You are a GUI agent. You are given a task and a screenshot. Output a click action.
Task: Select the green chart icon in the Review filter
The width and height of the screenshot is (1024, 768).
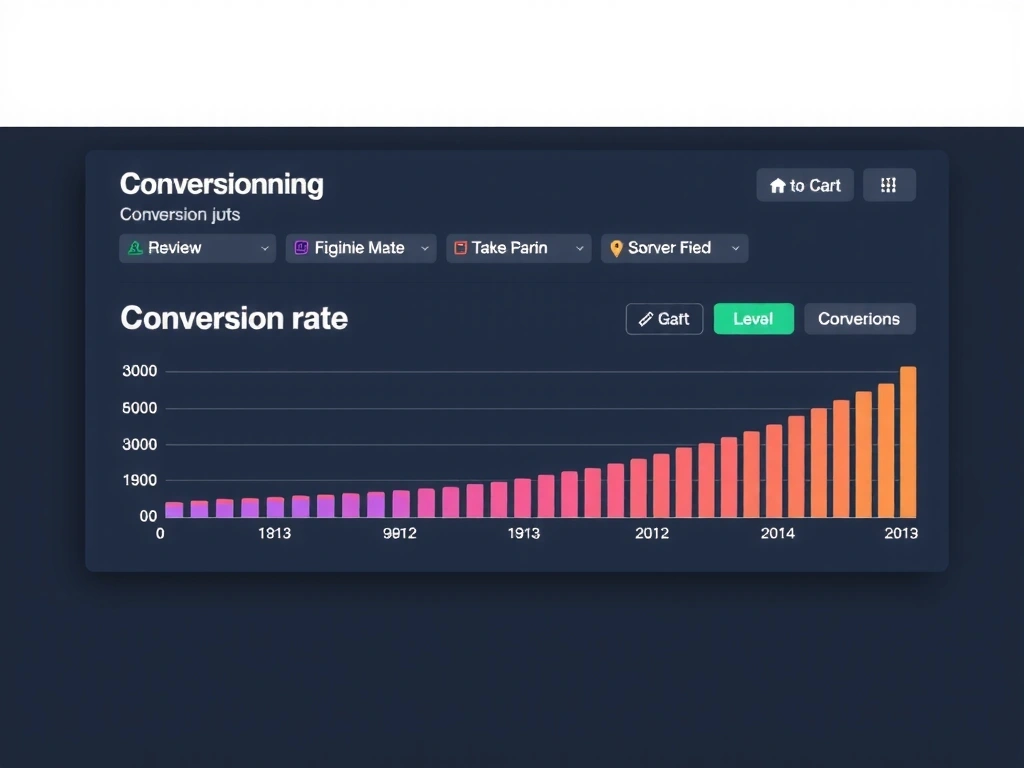pos(137,247)
